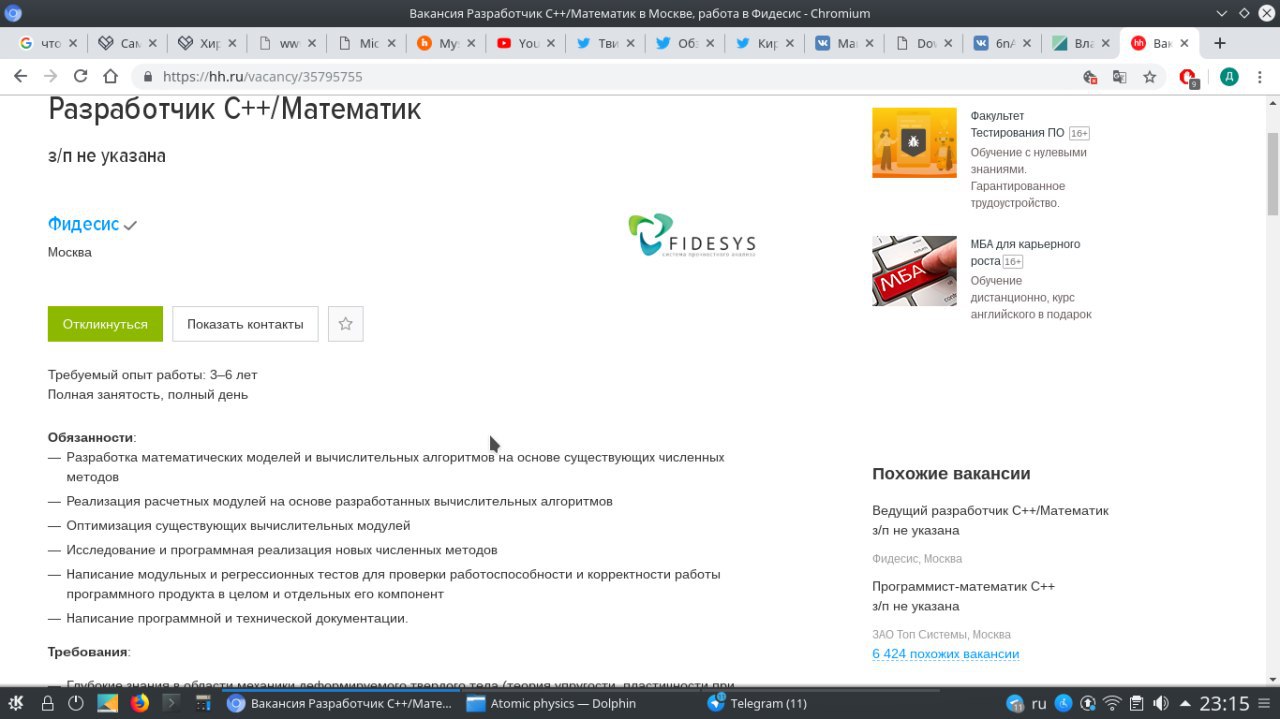Viewport: 1280px width, 719px height.
Task: Click the green Откликнуться button
Action: (105, 324)
